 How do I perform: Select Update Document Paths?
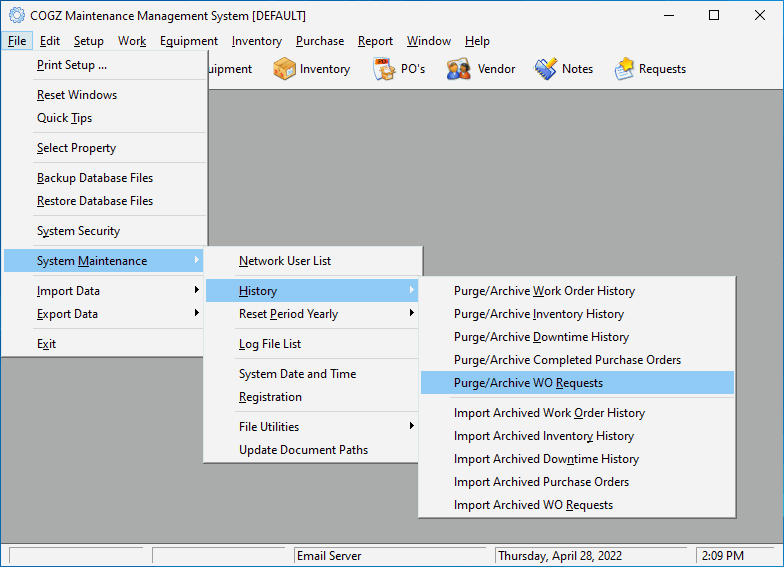click(x=312, y=450)
